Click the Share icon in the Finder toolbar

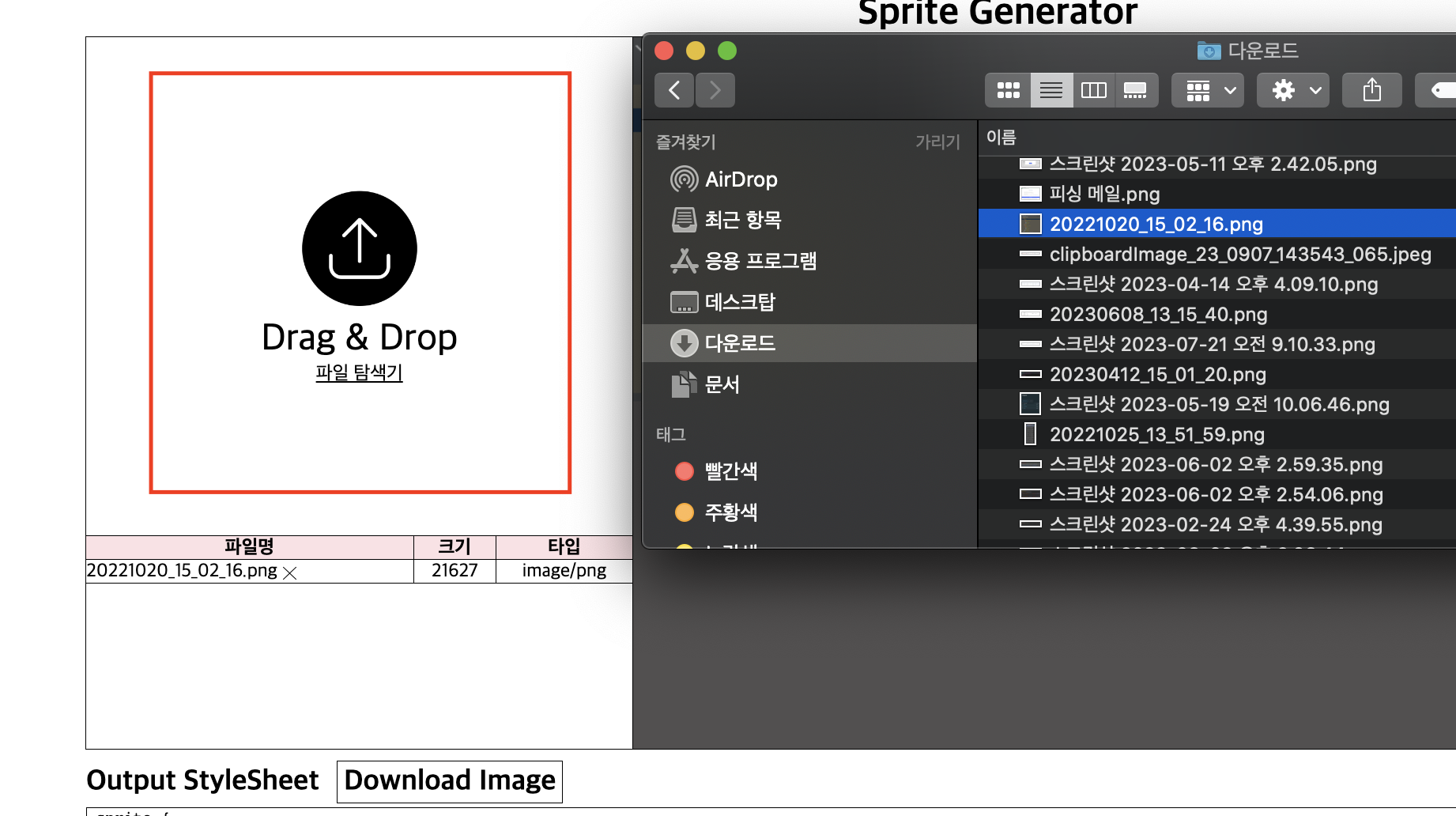[x=1371, y=89]
